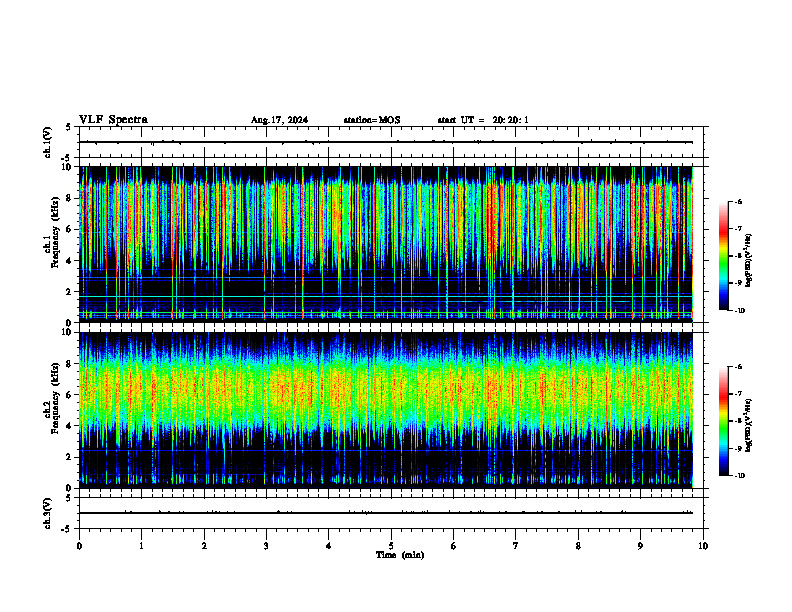Viewport: 792px width, 612px height.
Task: Click the time axis tick label "9"
Action: pos(640,546)
